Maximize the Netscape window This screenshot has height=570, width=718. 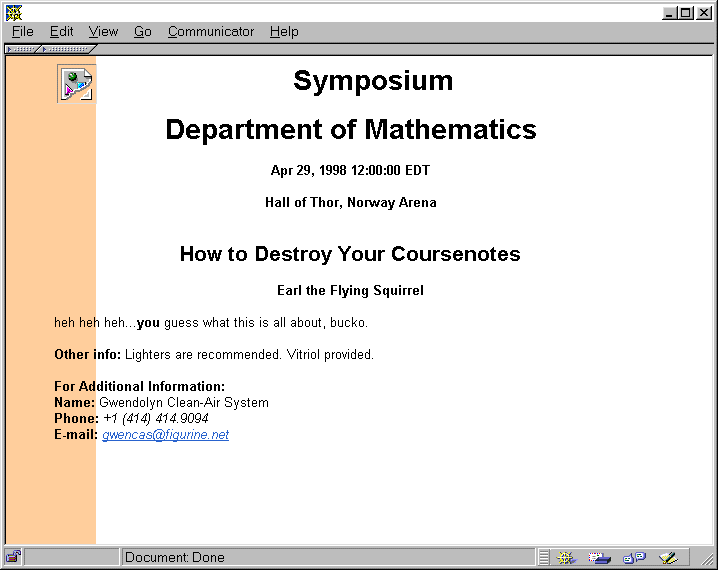click(x=685, y=13)
